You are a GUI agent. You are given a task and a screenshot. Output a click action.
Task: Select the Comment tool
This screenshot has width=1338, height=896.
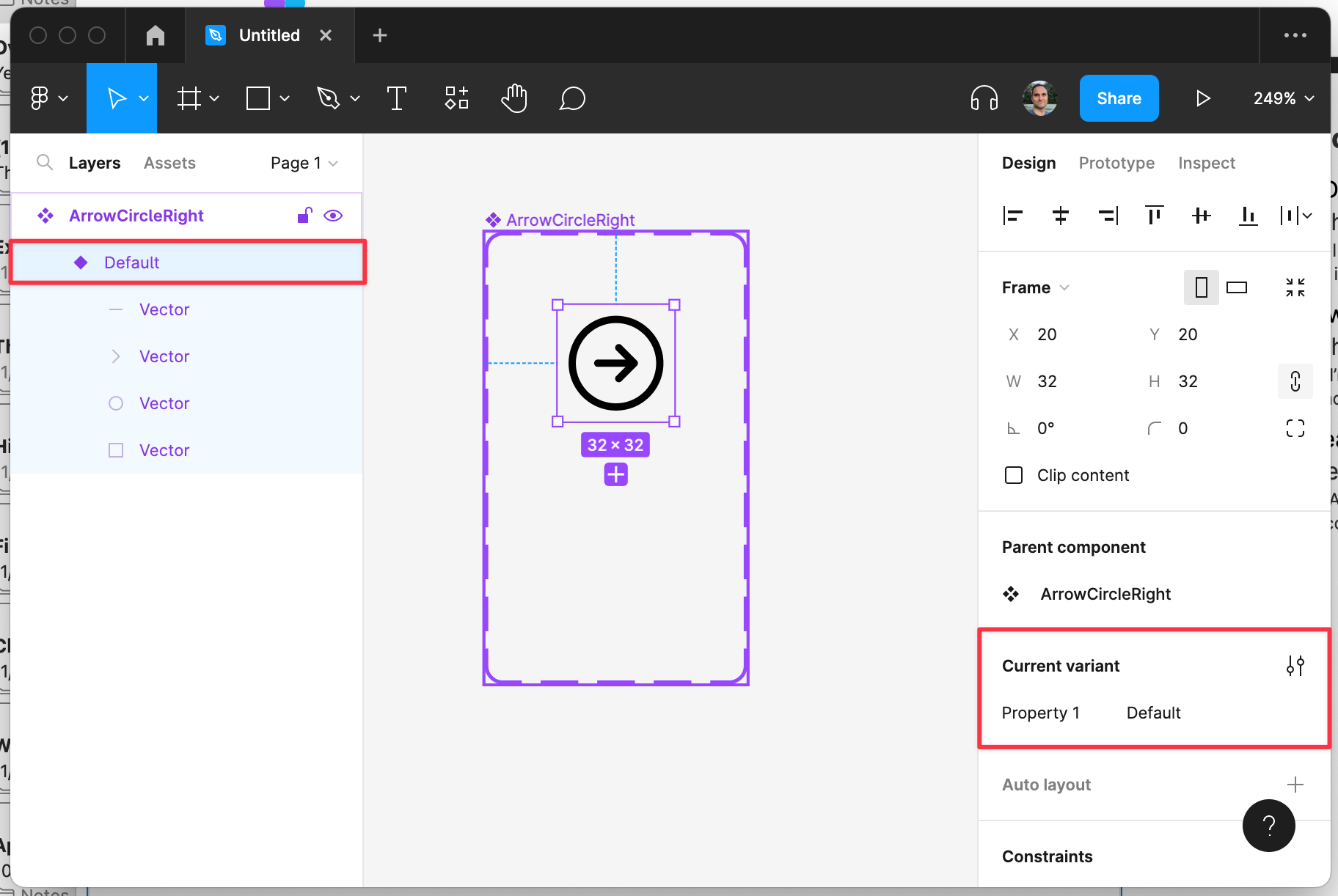[572, 98]
